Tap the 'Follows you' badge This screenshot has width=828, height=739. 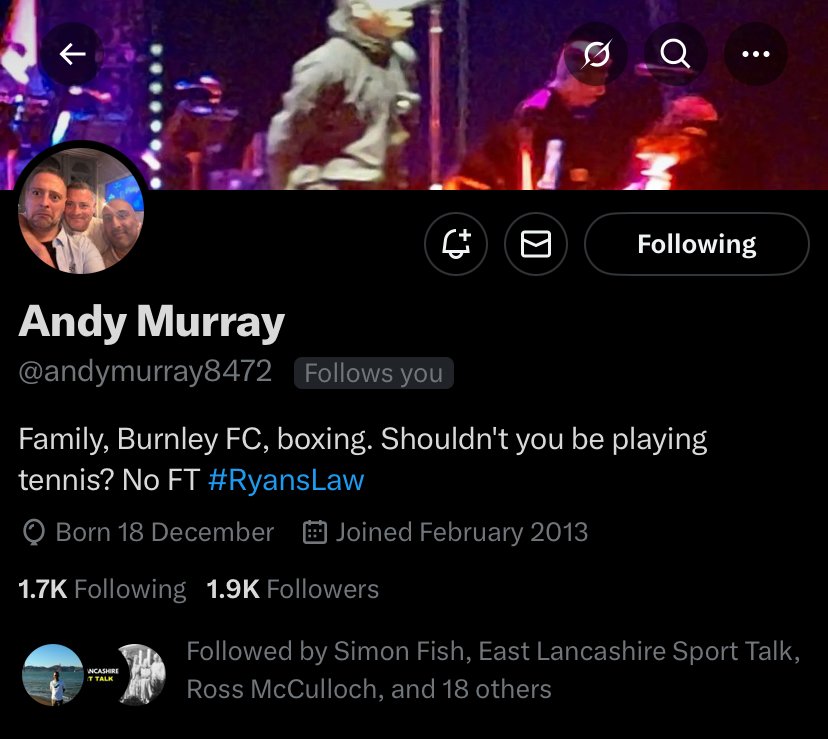373,373
